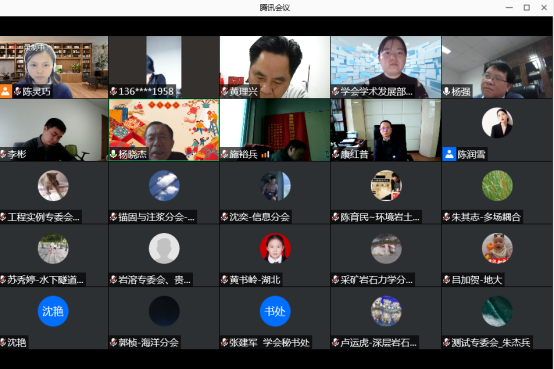
Task: Select 陈润雪's round profile avatar
Action: point(497,123)
